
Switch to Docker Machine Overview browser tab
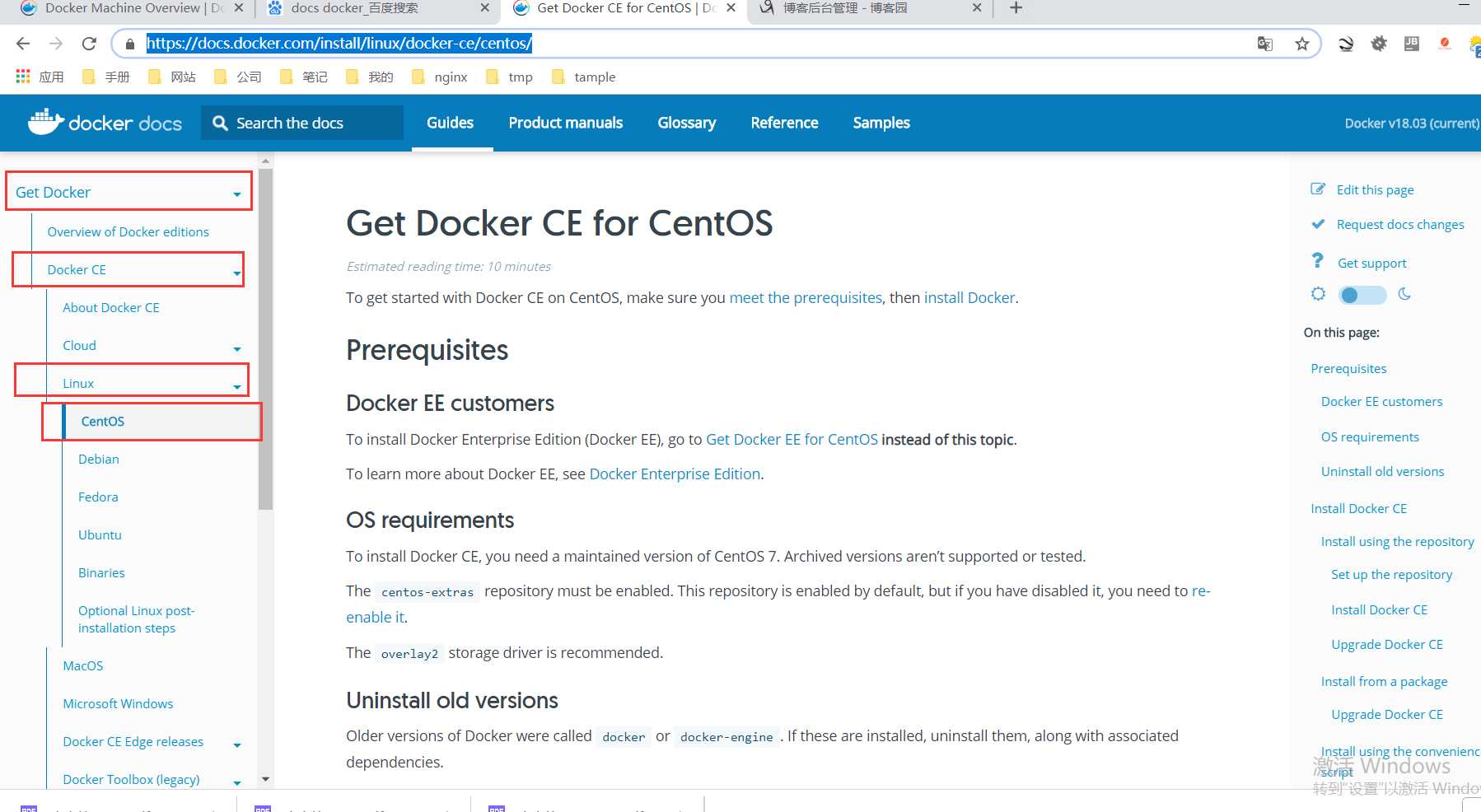point(132,8)
